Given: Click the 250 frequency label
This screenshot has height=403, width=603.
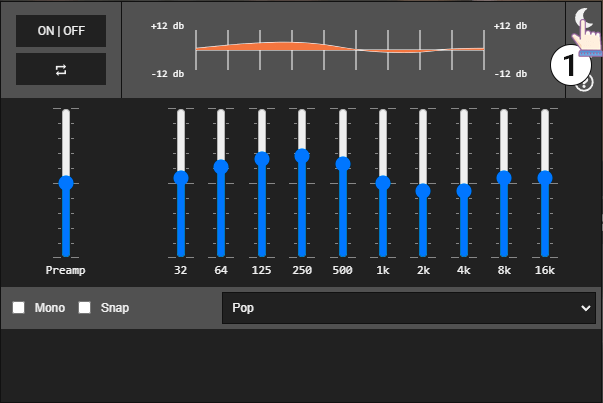Looking at the screenshot, I should [x=302, y=270].
